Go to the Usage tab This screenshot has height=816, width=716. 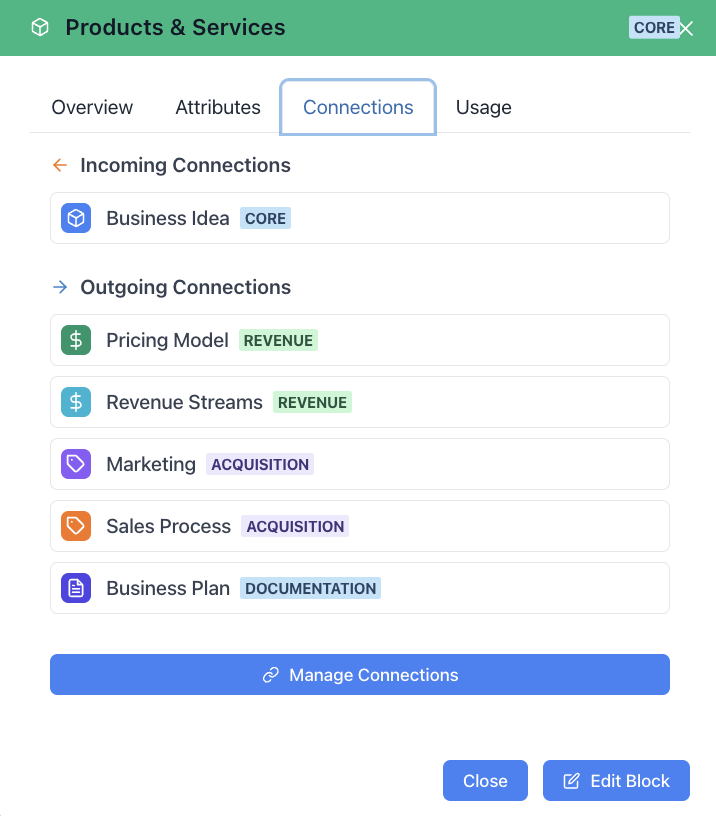(x=484, y=107)
